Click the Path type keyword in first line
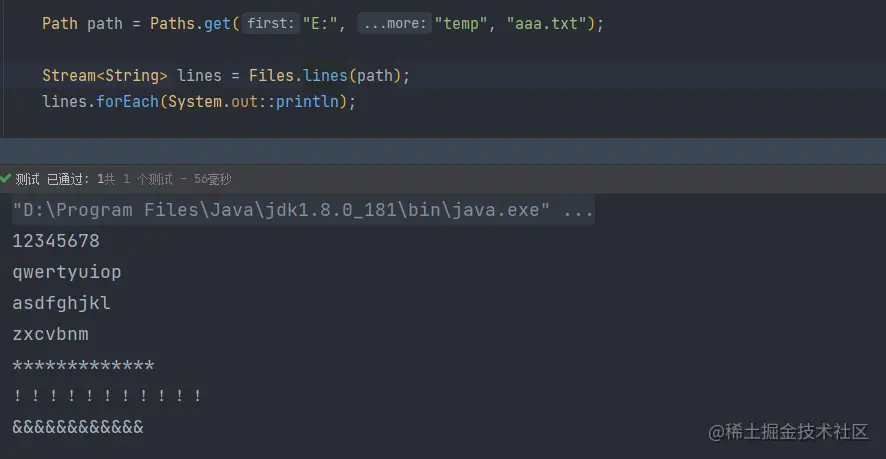This screenshot has width=886, height=459. pos(60,24)
